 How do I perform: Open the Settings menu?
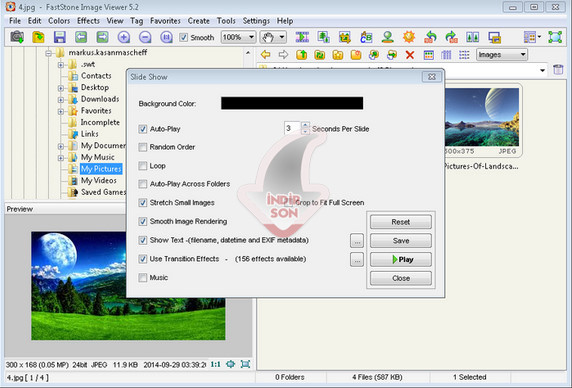point(256,21)
